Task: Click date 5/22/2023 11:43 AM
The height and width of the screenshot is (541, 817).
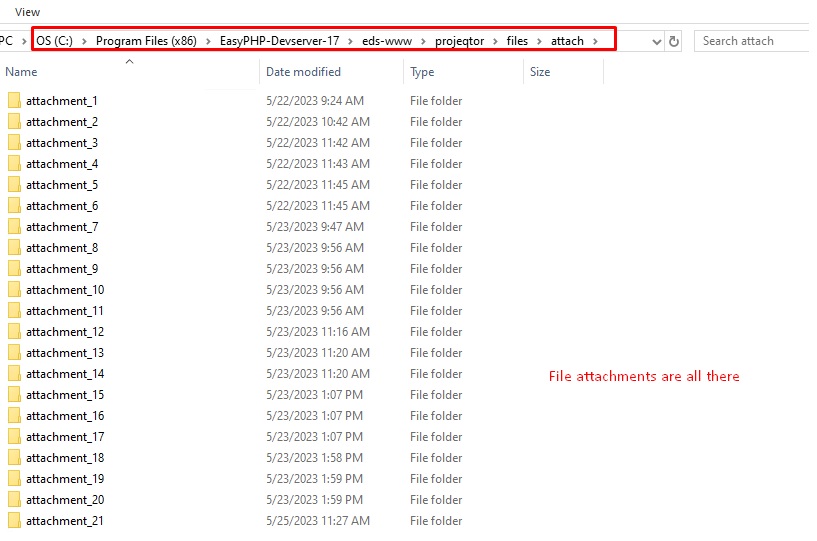Action: pos(318,164)
